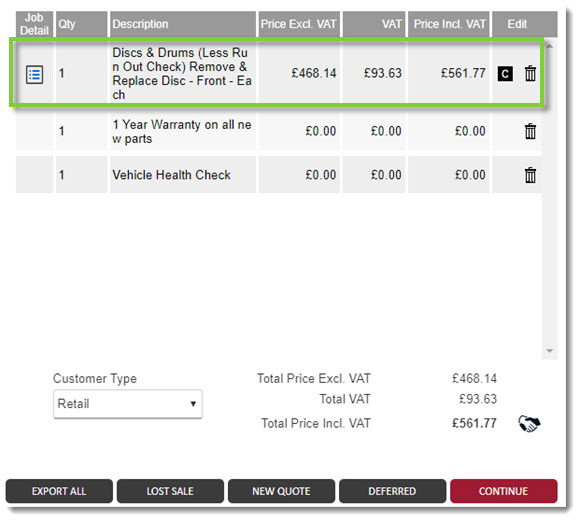Select the Vehicle Health Check row description
Viewport: 580px width, 521px height.
click(x=171, y=175)
